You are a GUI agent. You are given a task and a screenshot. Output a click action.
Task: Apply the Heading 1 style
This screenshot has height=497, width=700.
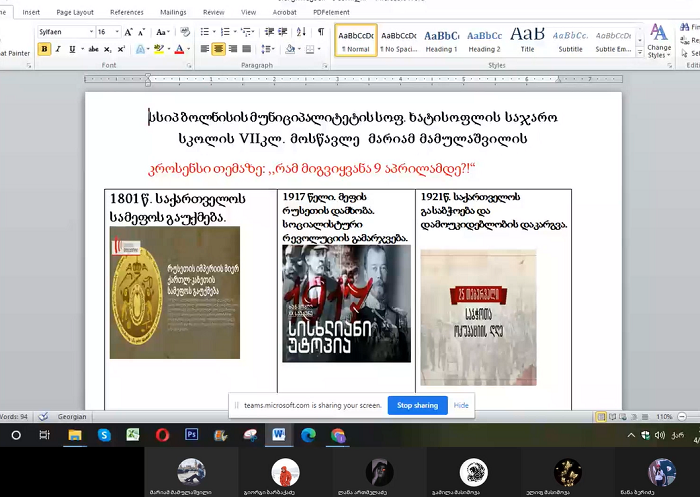(442, 41)
